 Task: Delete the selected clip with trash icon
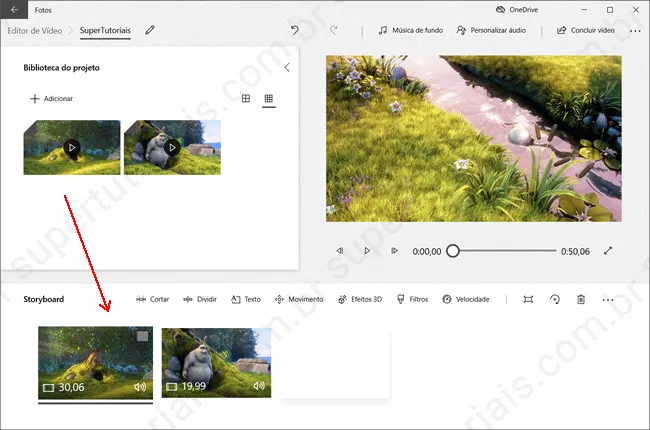[581, 299]
